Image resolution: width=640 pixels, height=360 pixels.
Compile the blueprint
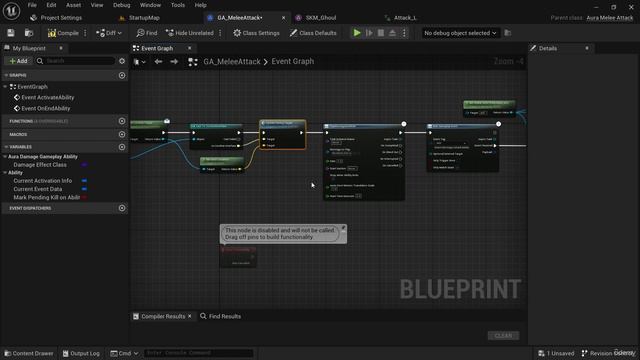click(63, 33)
